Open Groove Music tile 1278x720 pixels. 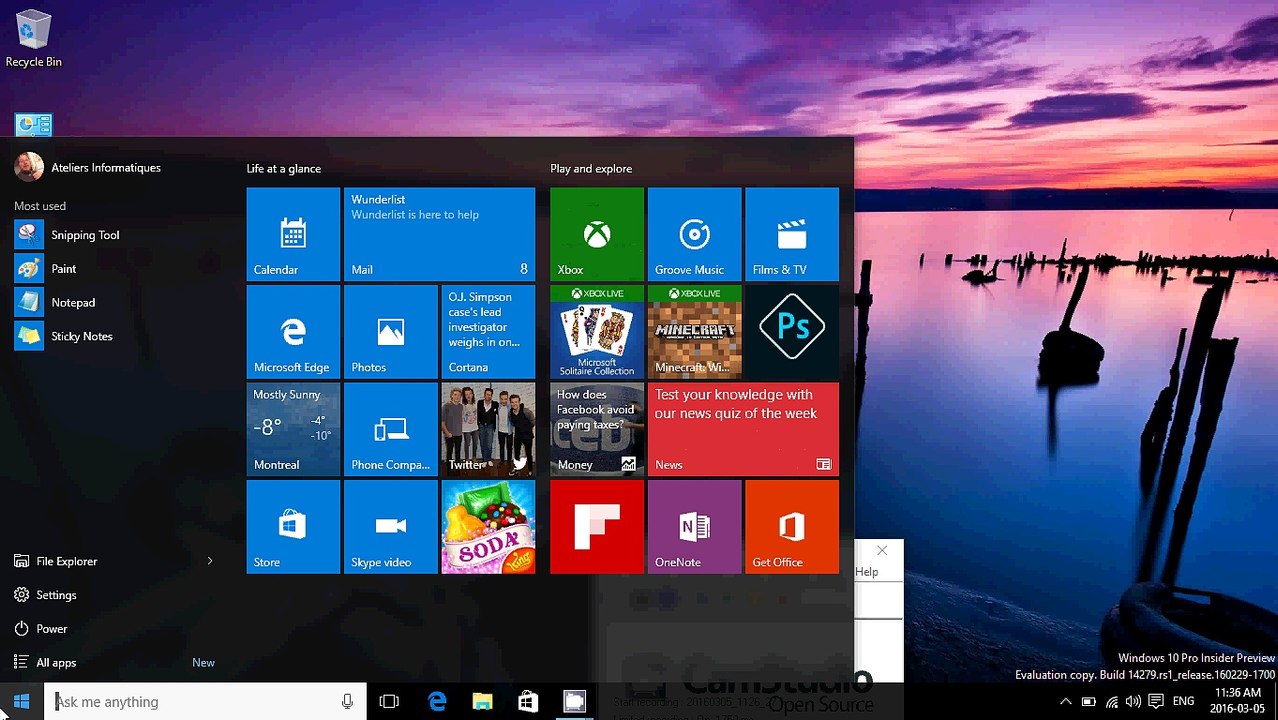click(694, 234)
